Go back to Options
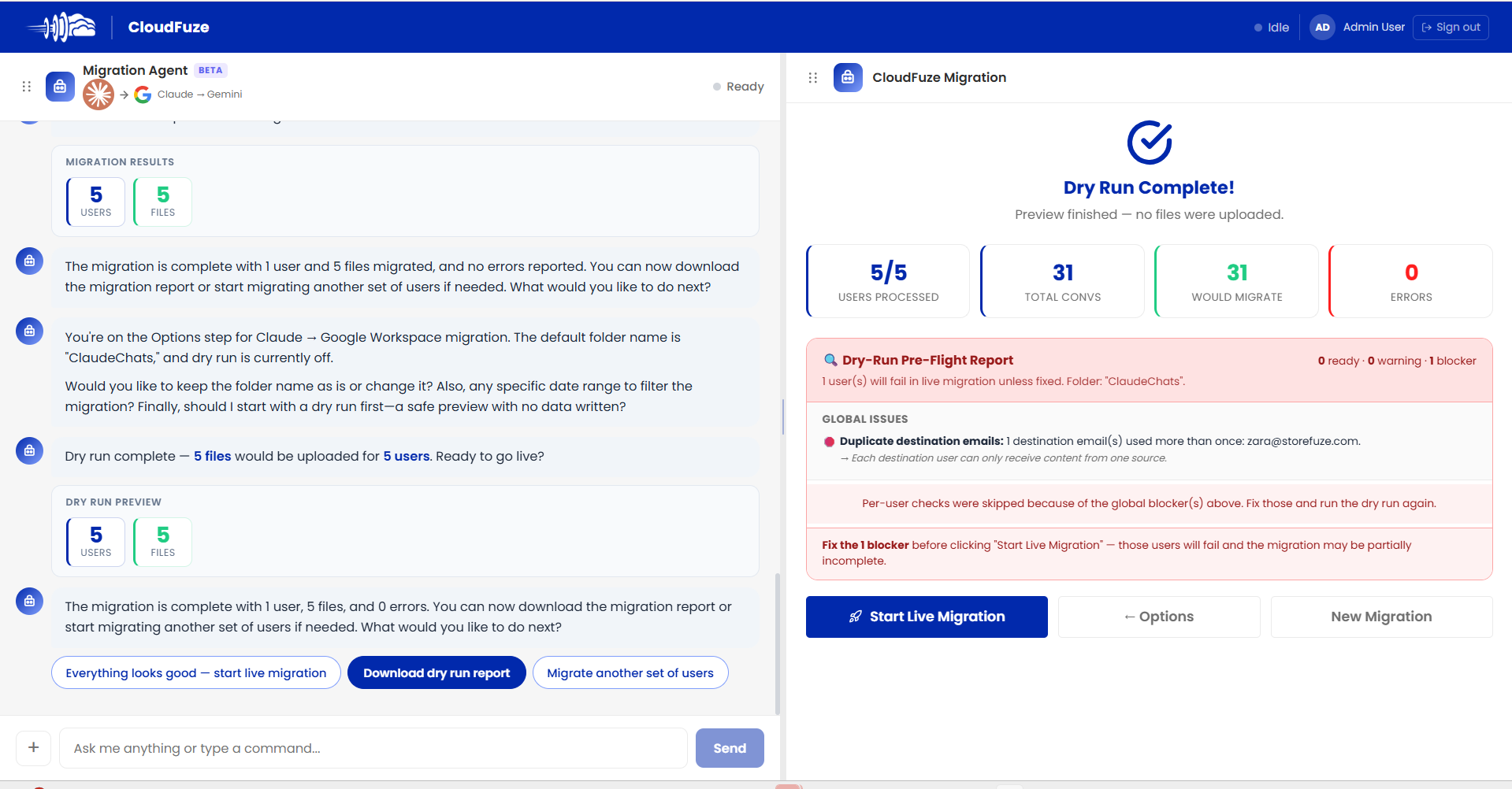1512x789 pixels. click(x=1159, y=617)
